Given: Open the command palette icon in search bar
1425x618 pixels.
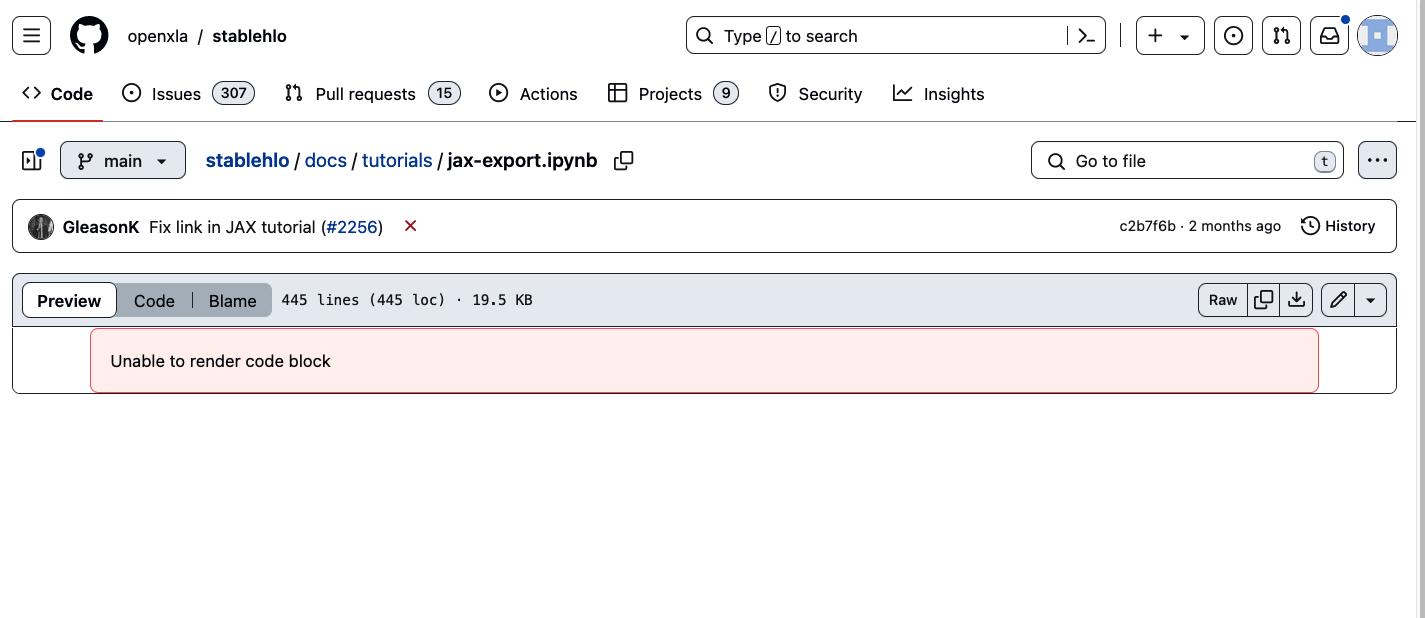Looking at the screenshot, I should (x=1086, y=36).
